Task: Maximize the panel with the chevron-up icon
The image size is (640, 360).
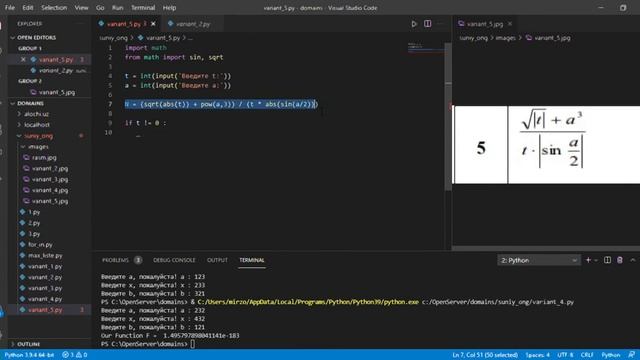Action: (633, 260)
